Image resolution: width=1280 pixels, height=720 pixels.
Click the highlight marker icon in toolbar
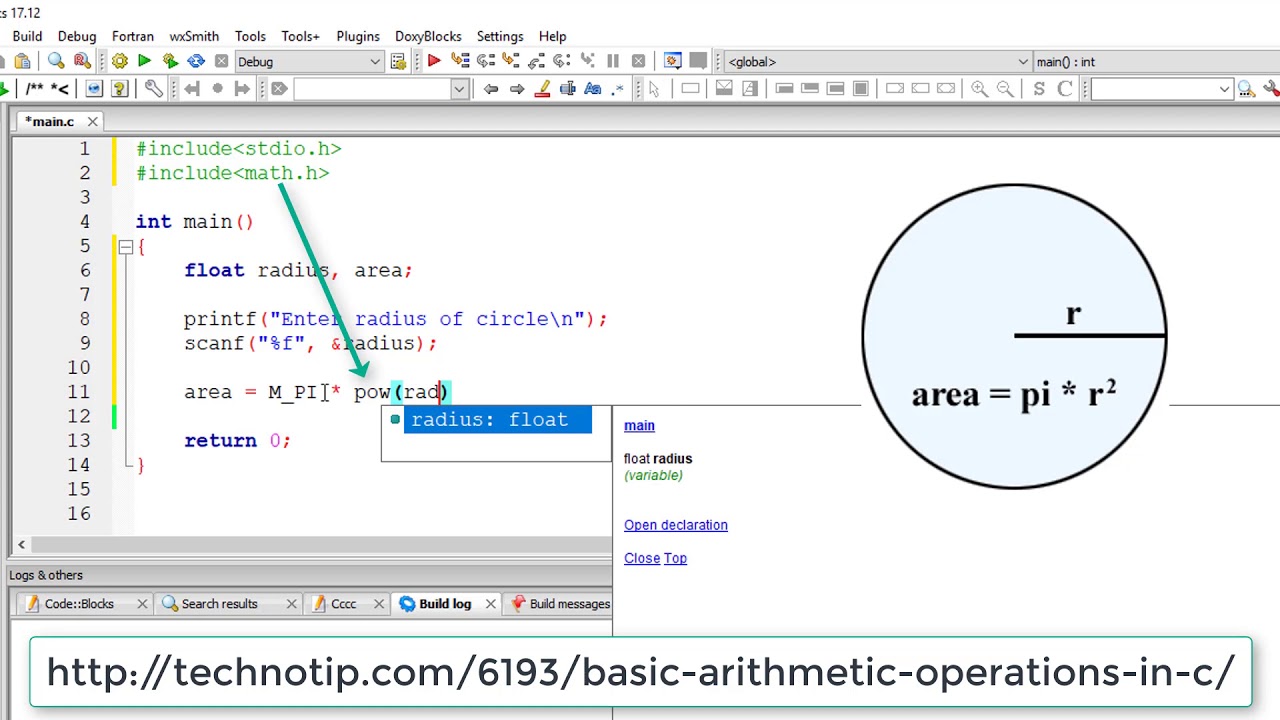pyautogui.click(x=542, y=89)
